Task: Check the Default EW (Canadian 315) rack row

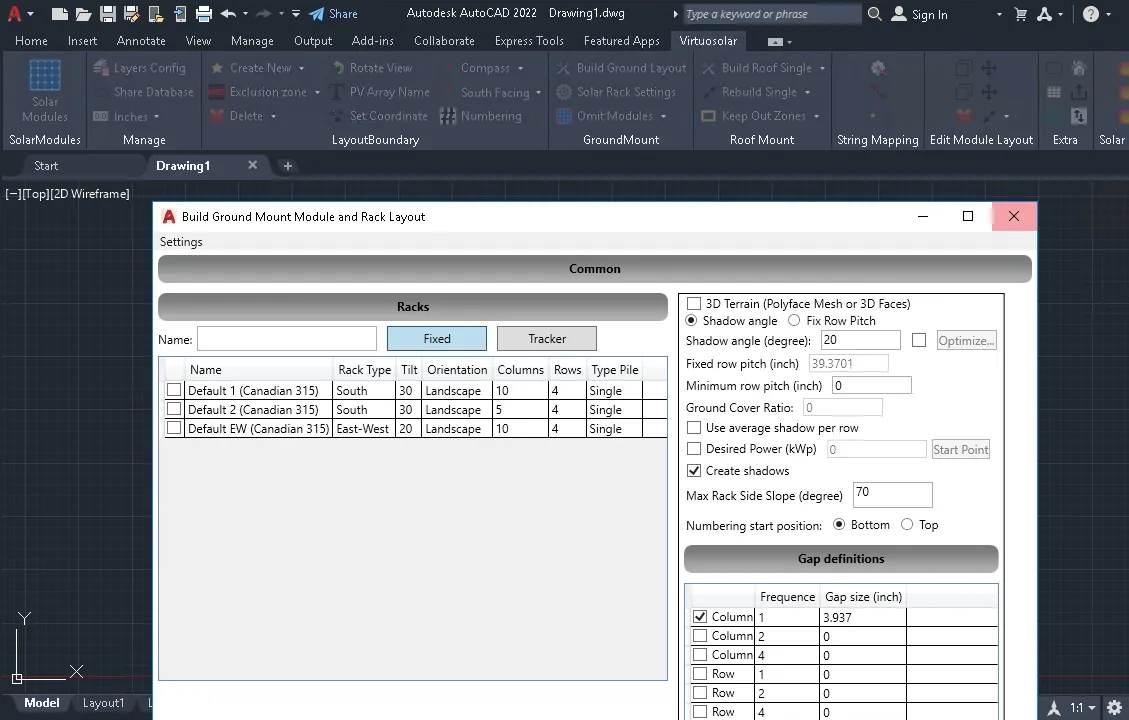Action: tap(174, 428)
